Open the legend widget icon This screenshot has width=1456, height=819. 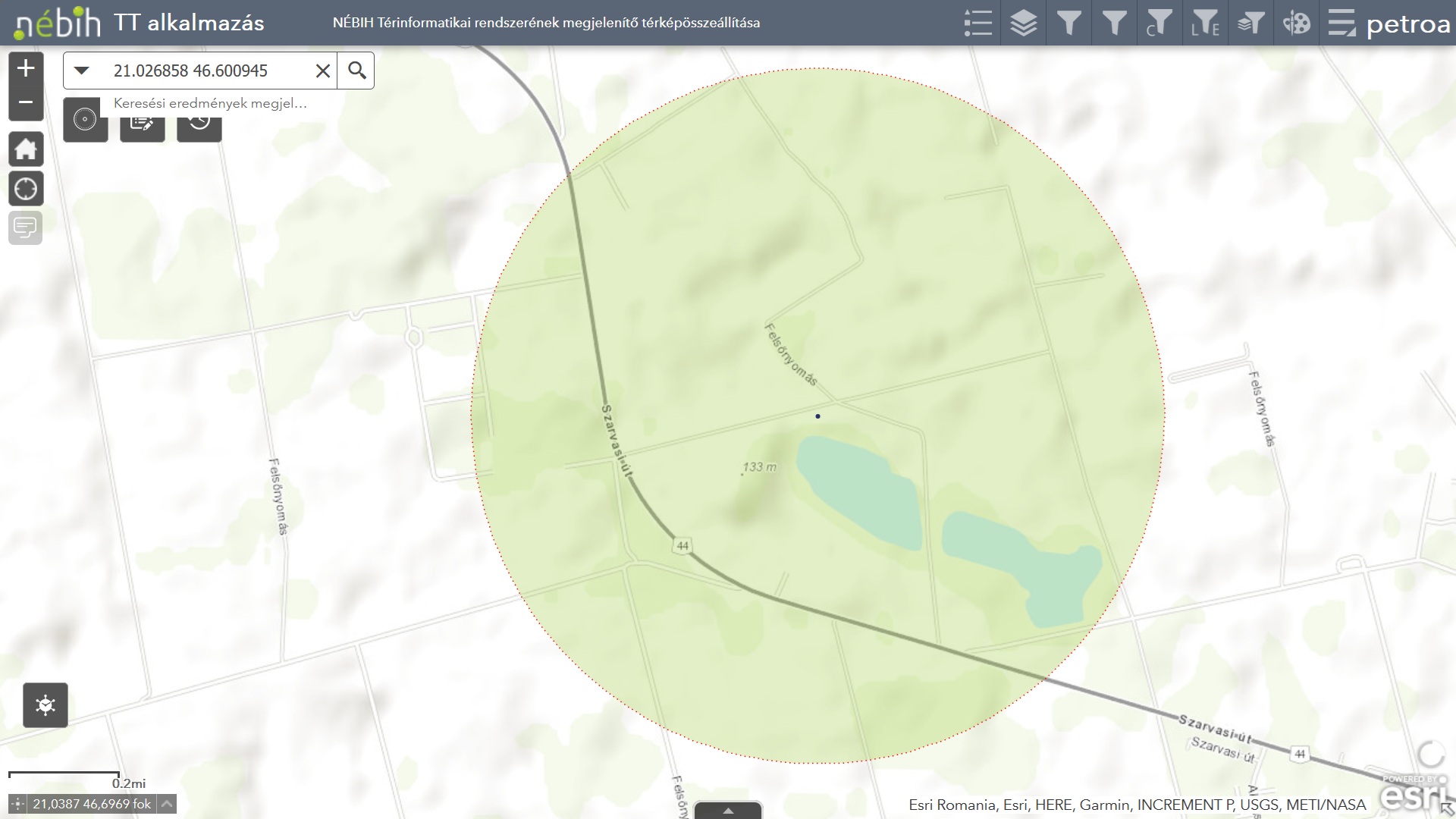click(977, 23)
